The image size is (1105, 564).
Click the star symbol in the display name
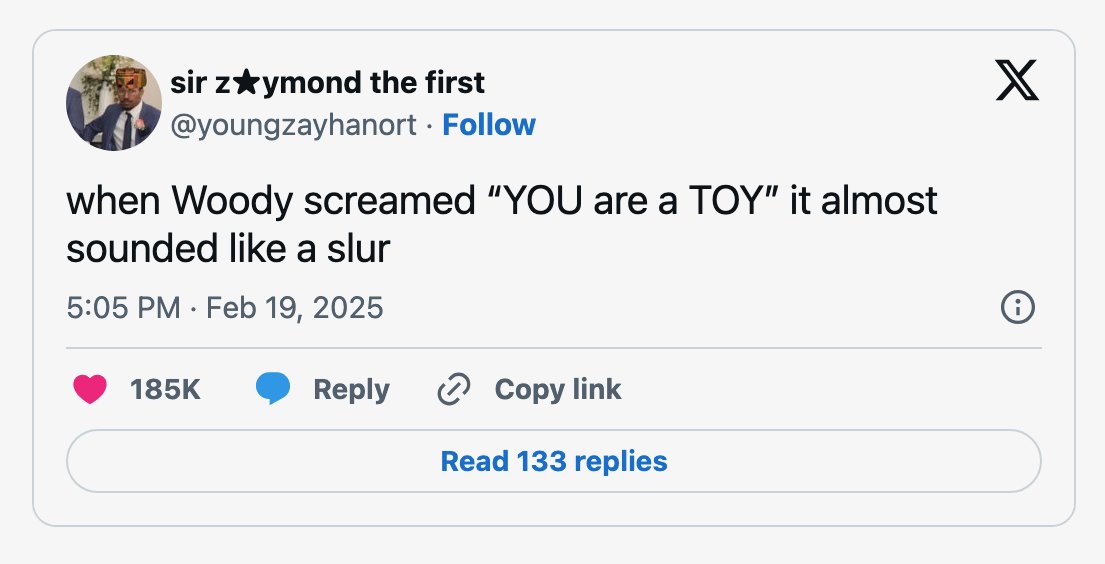(x=245, y=84)
